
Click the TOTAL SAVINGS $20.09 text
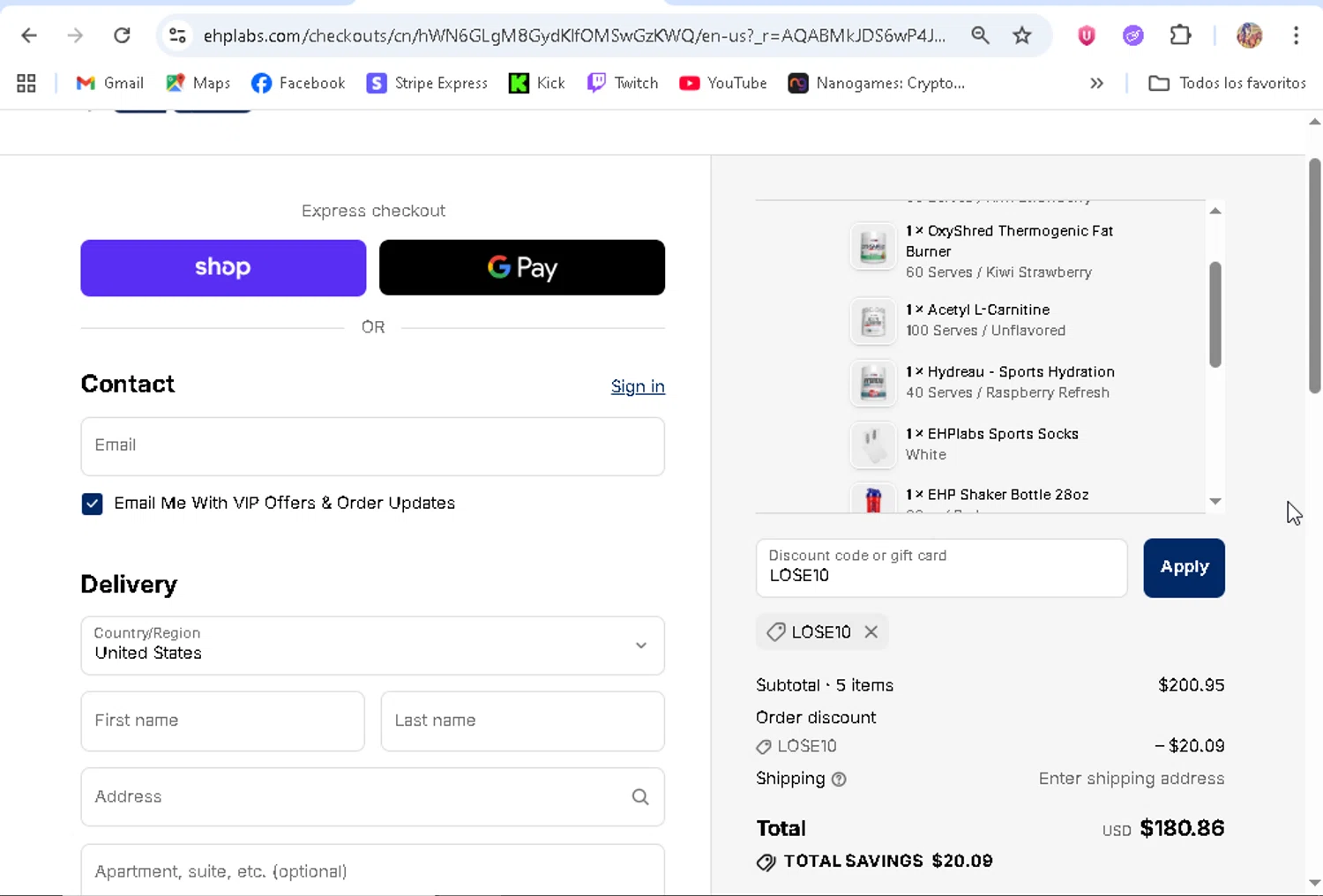click(888, 862)
